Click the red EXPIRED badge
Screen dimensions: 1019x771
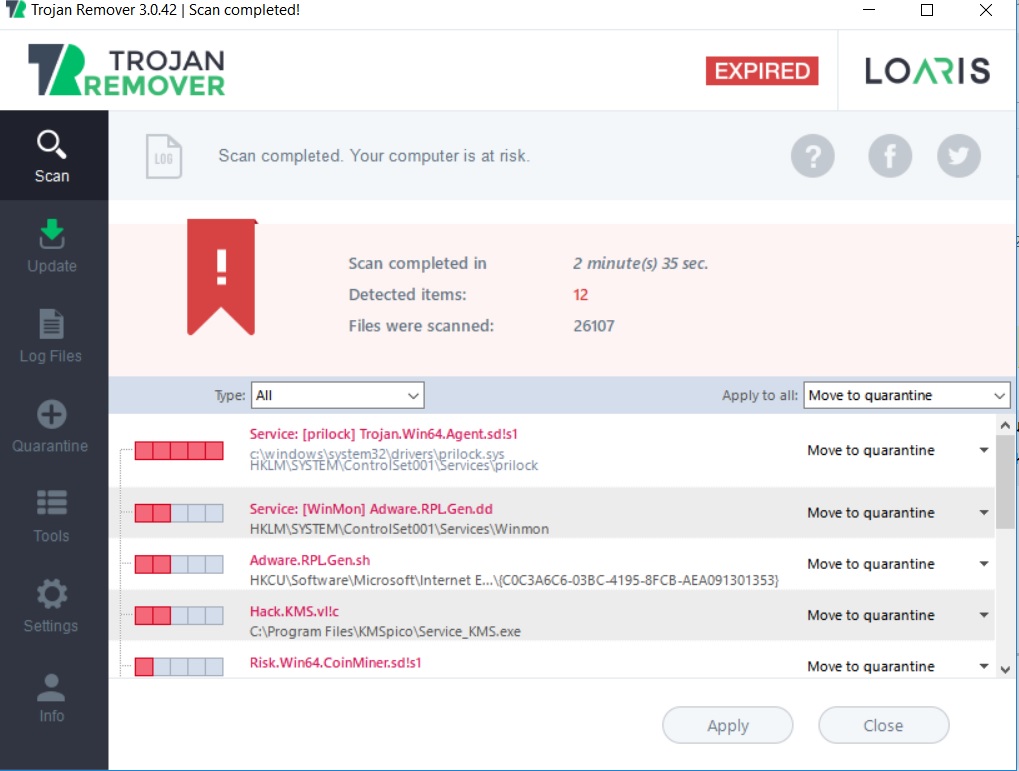762,70
